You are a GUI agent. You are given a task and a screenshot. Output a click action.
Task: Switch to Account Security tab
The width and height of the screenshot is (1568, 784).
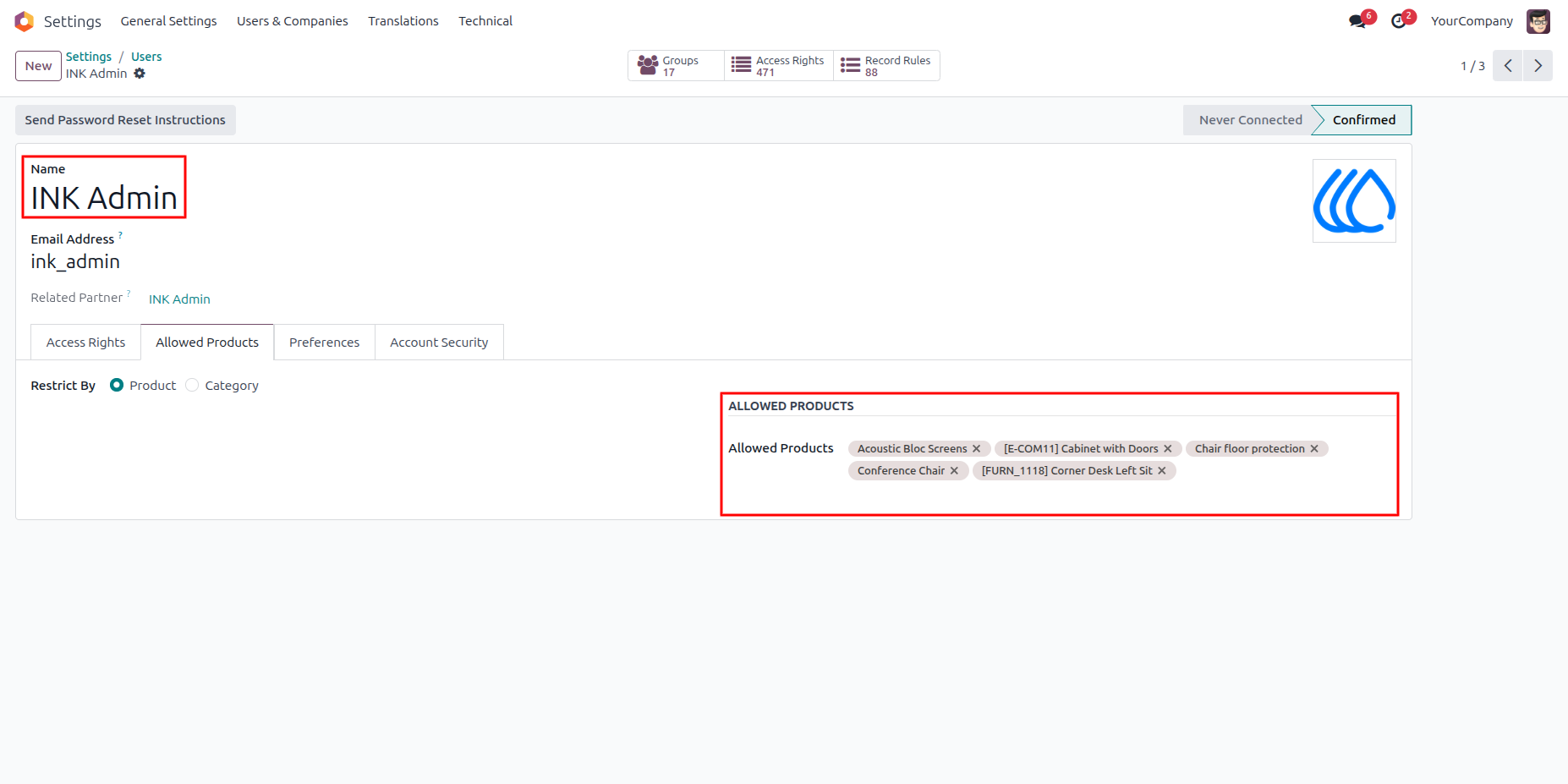[439, 343]
